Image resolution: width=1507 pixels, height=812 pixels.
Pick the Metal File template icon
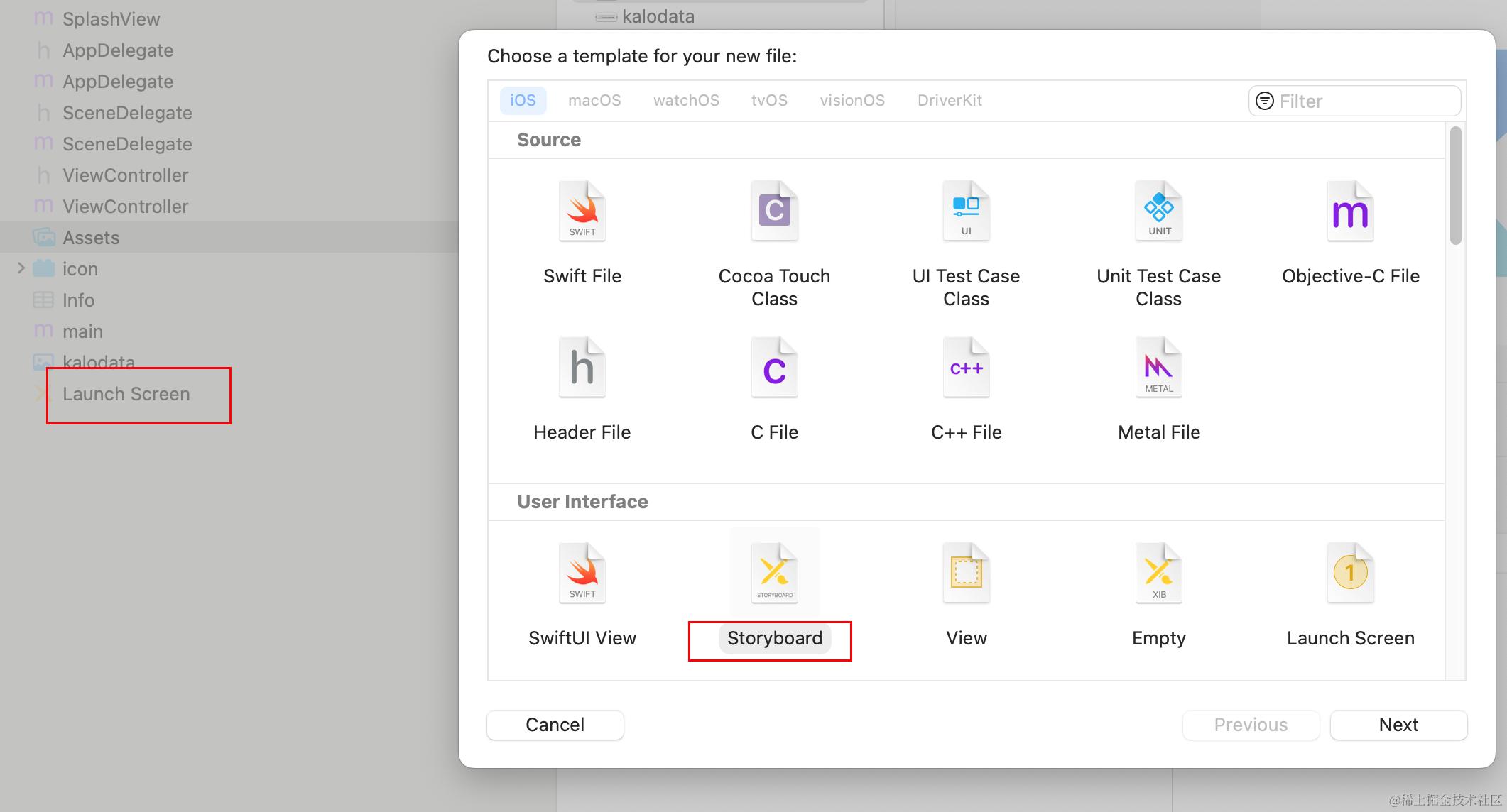tap(1158, 368)
